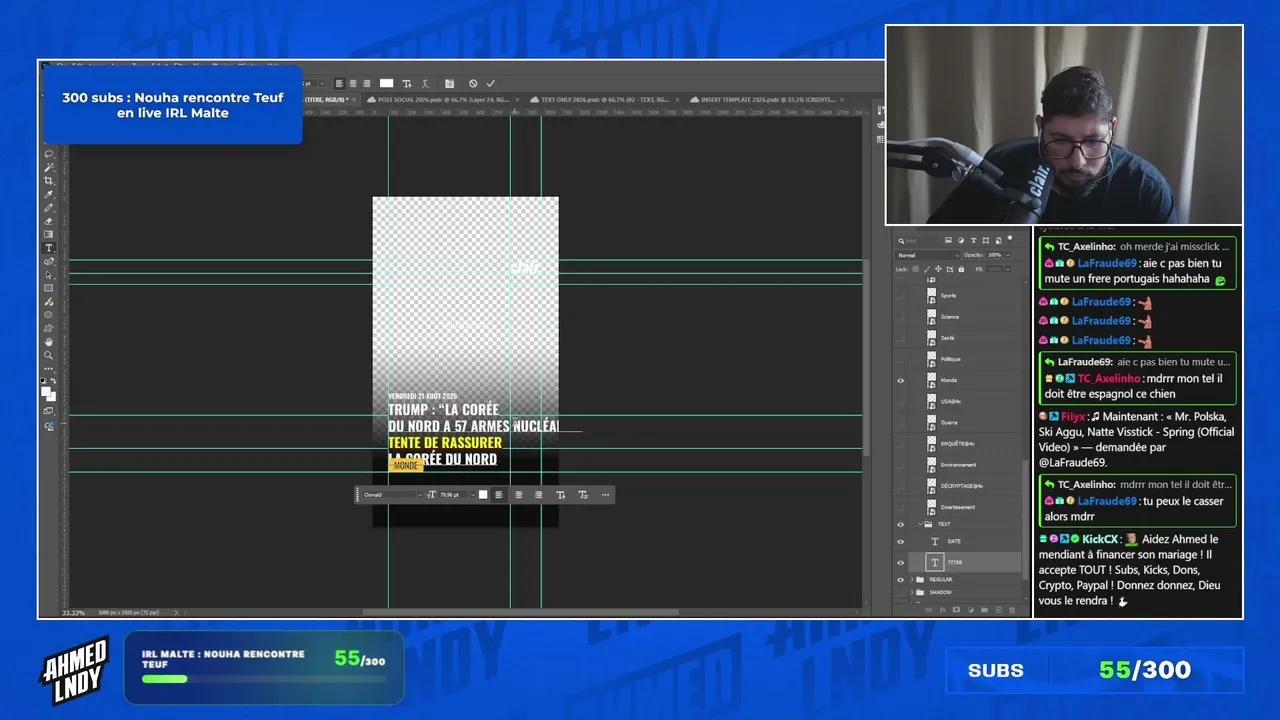Image resolution: width=1280 pixels, height=720 pixels.
Task: Select the Hand tool
Action: pyautogui.click(x=48, y=342)
